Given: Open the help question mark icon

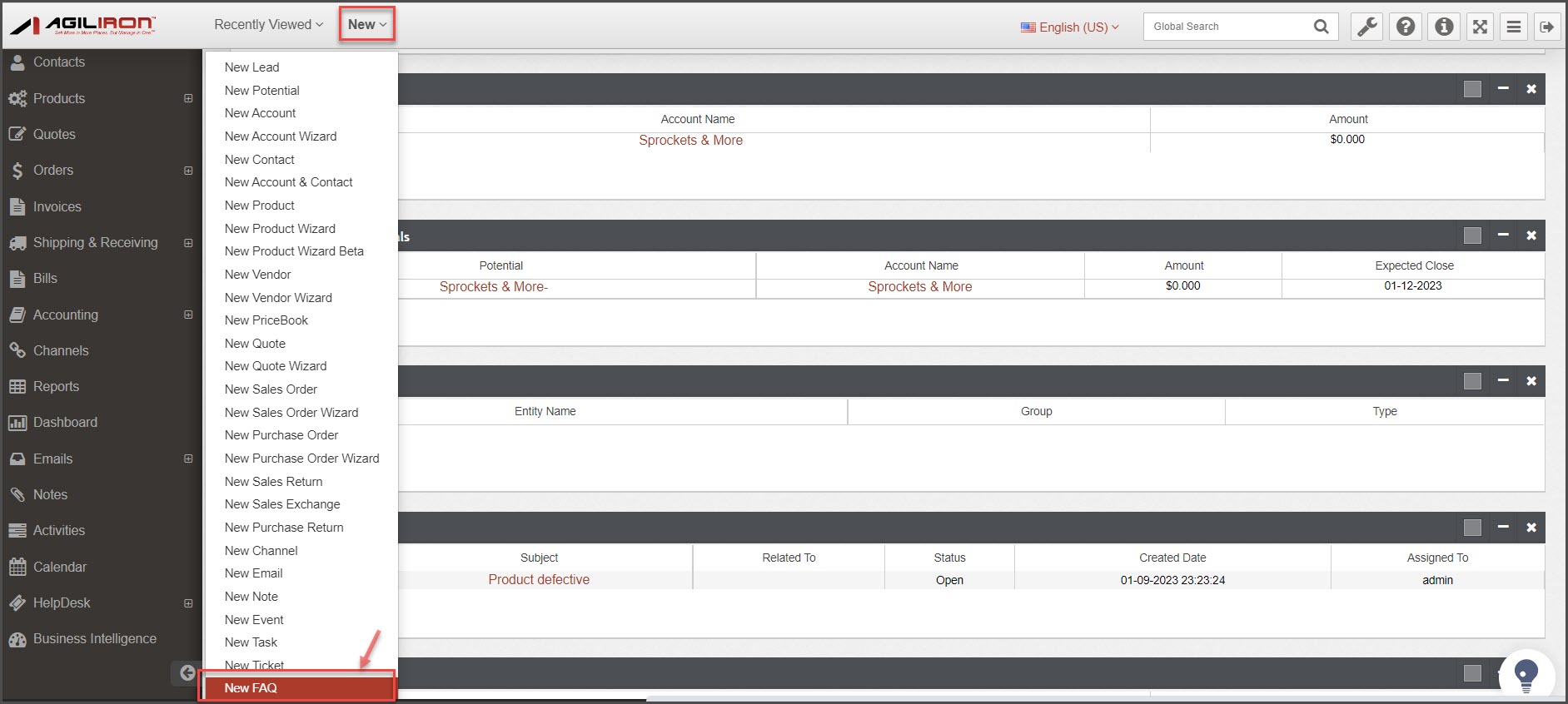Looking at the screenshot, I should click(x=1406, y=27).
